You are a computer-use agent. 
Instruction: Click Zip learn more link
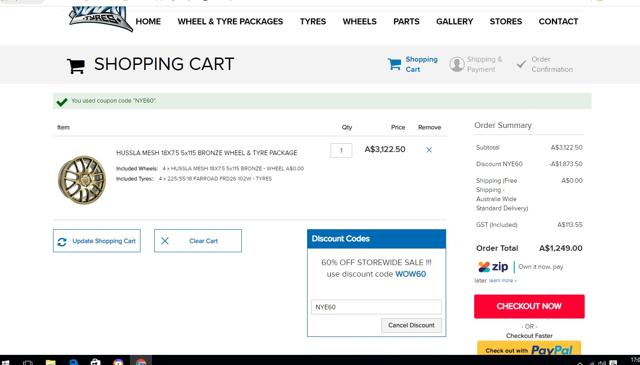tap(502, 280)
